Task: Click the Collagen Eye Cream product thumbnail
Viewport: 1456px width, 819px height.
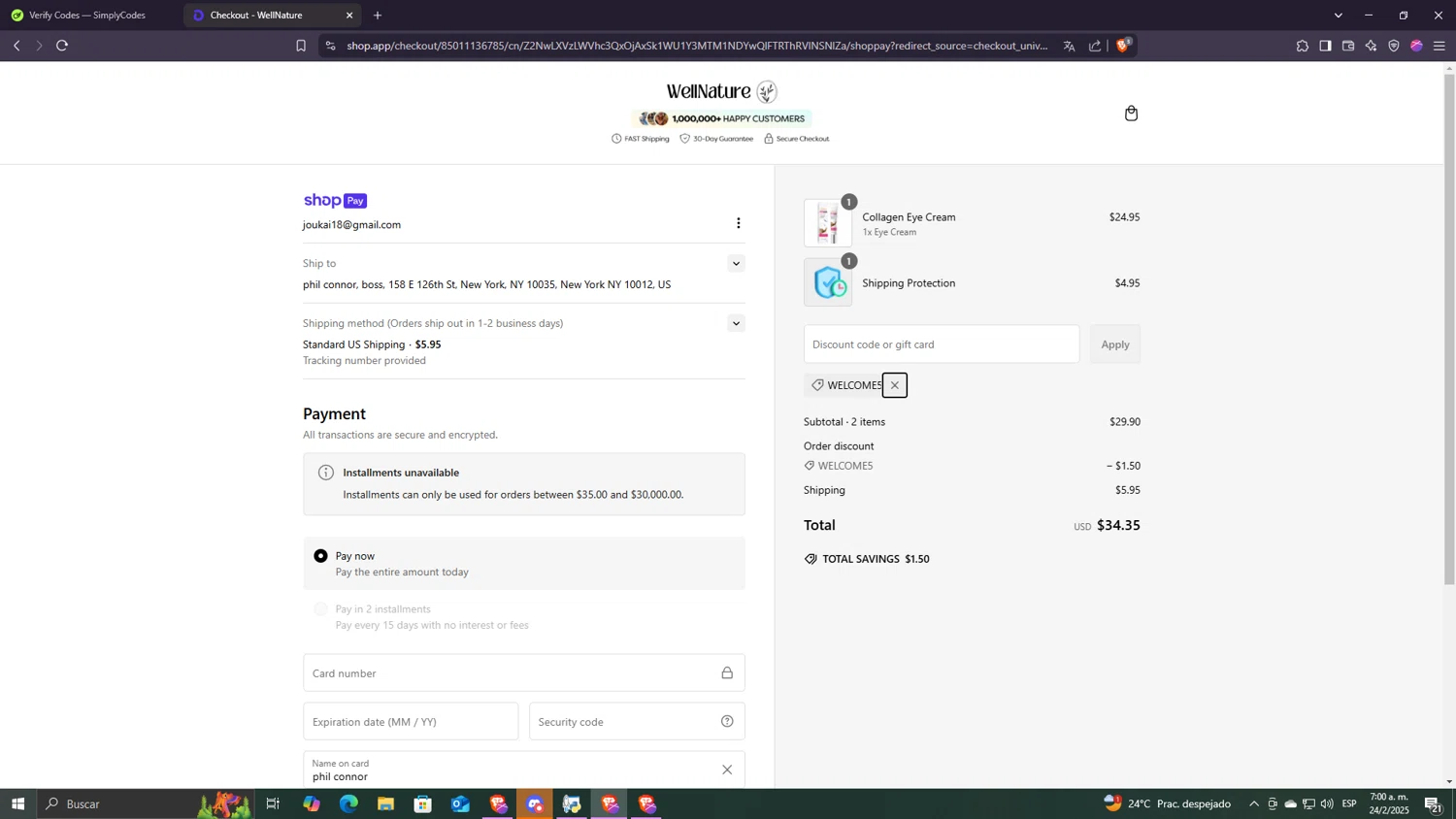Action: (x=828, y=223)
